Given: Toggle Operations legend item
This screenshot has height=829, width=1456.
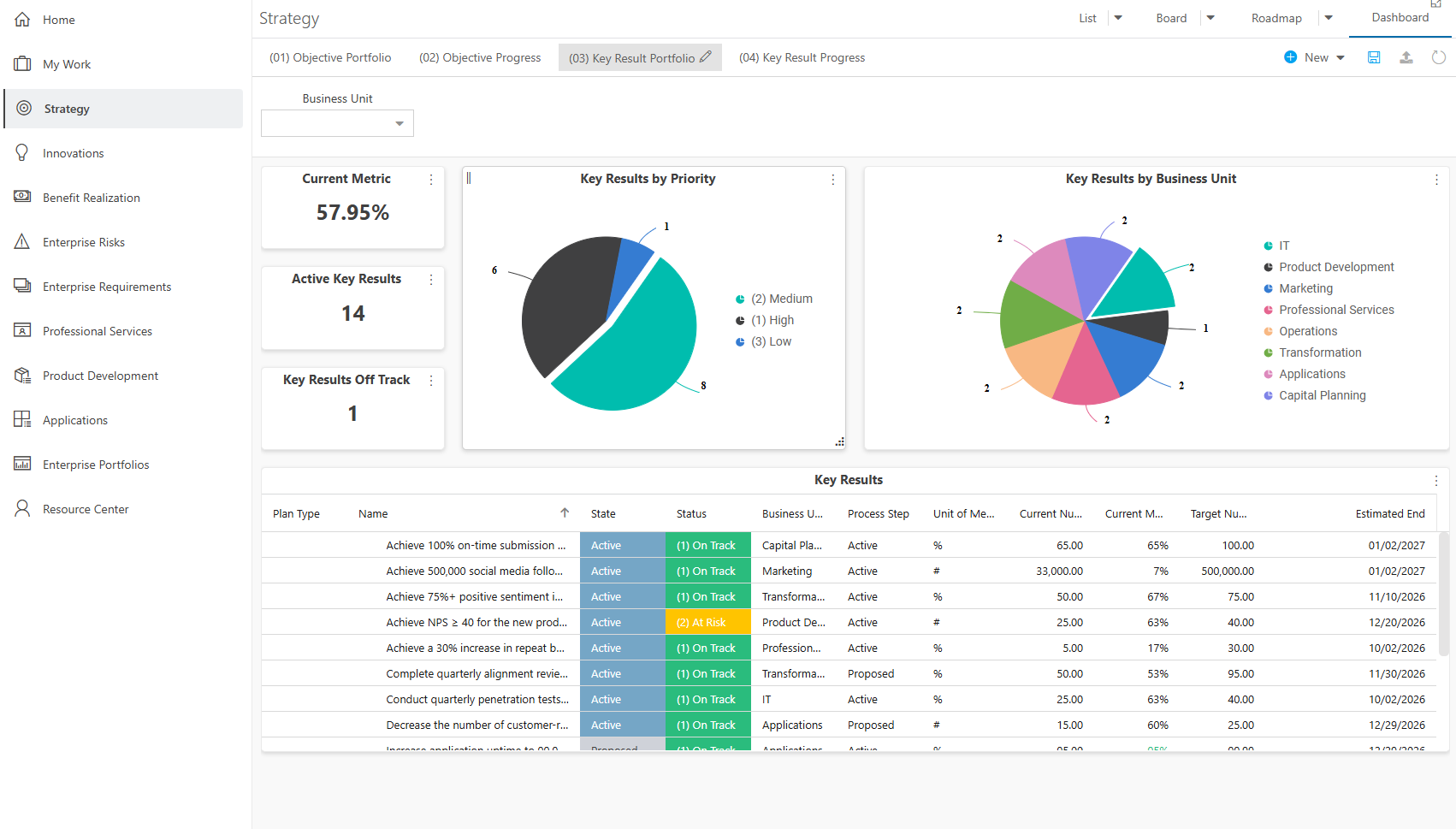Looking at the screenshot, I should (1300, 331).
